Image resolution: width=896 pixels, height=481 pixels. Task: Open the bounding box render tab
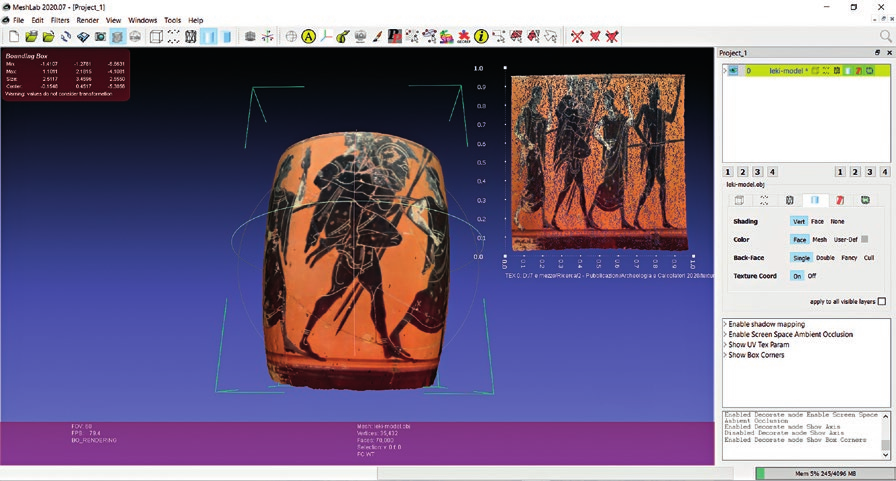click(739, 200)
